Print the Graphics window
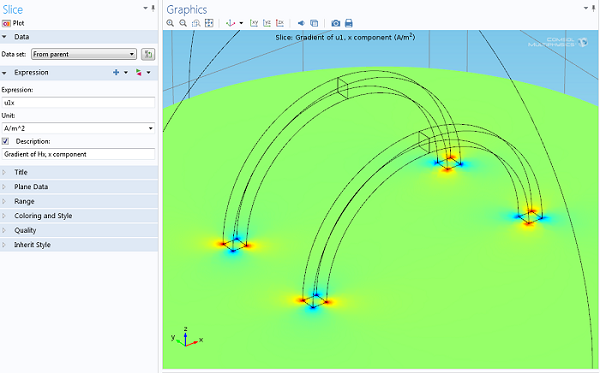This screenshot has width=600, height=373. click(349, 23)
